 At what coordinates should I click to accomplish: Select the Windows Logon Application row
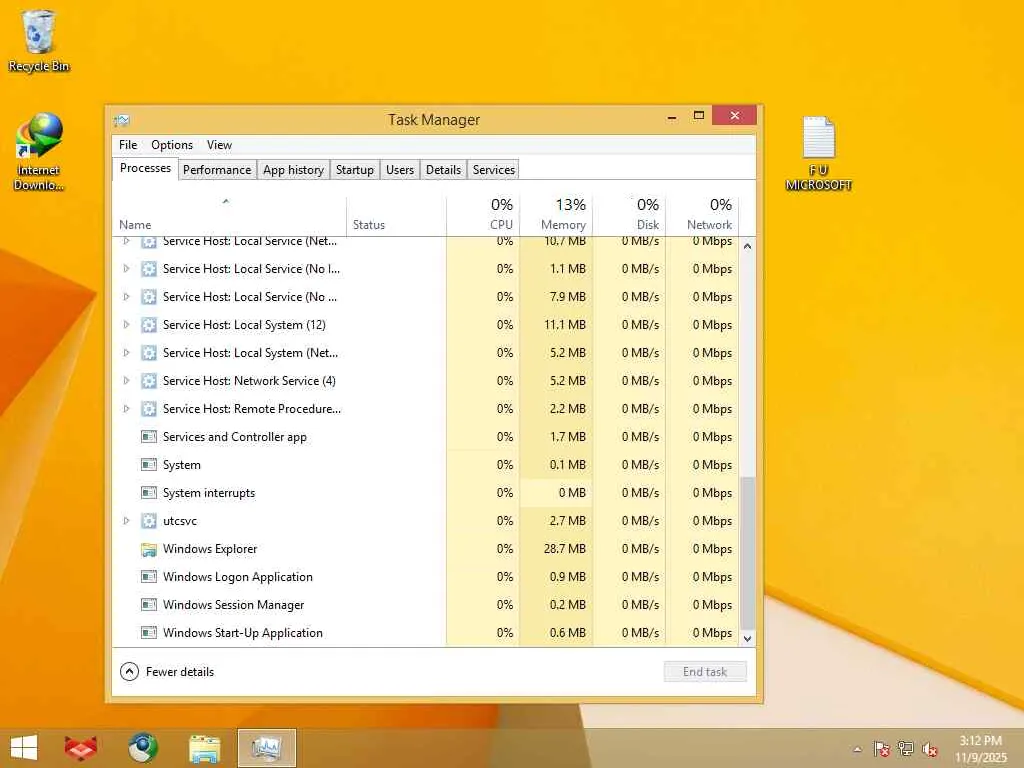click(426, 577)
